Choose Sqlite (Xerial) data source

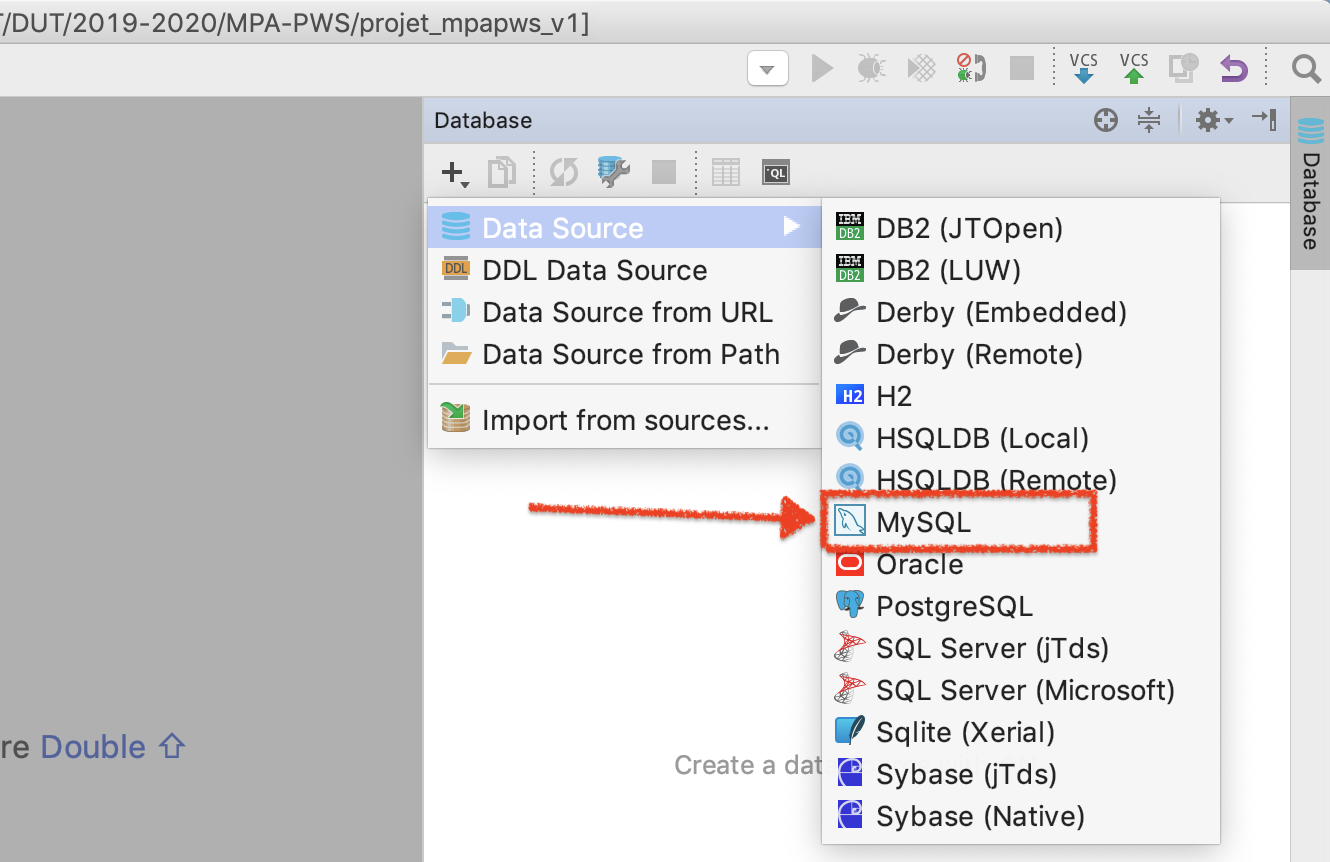[x=1021, y=732]
